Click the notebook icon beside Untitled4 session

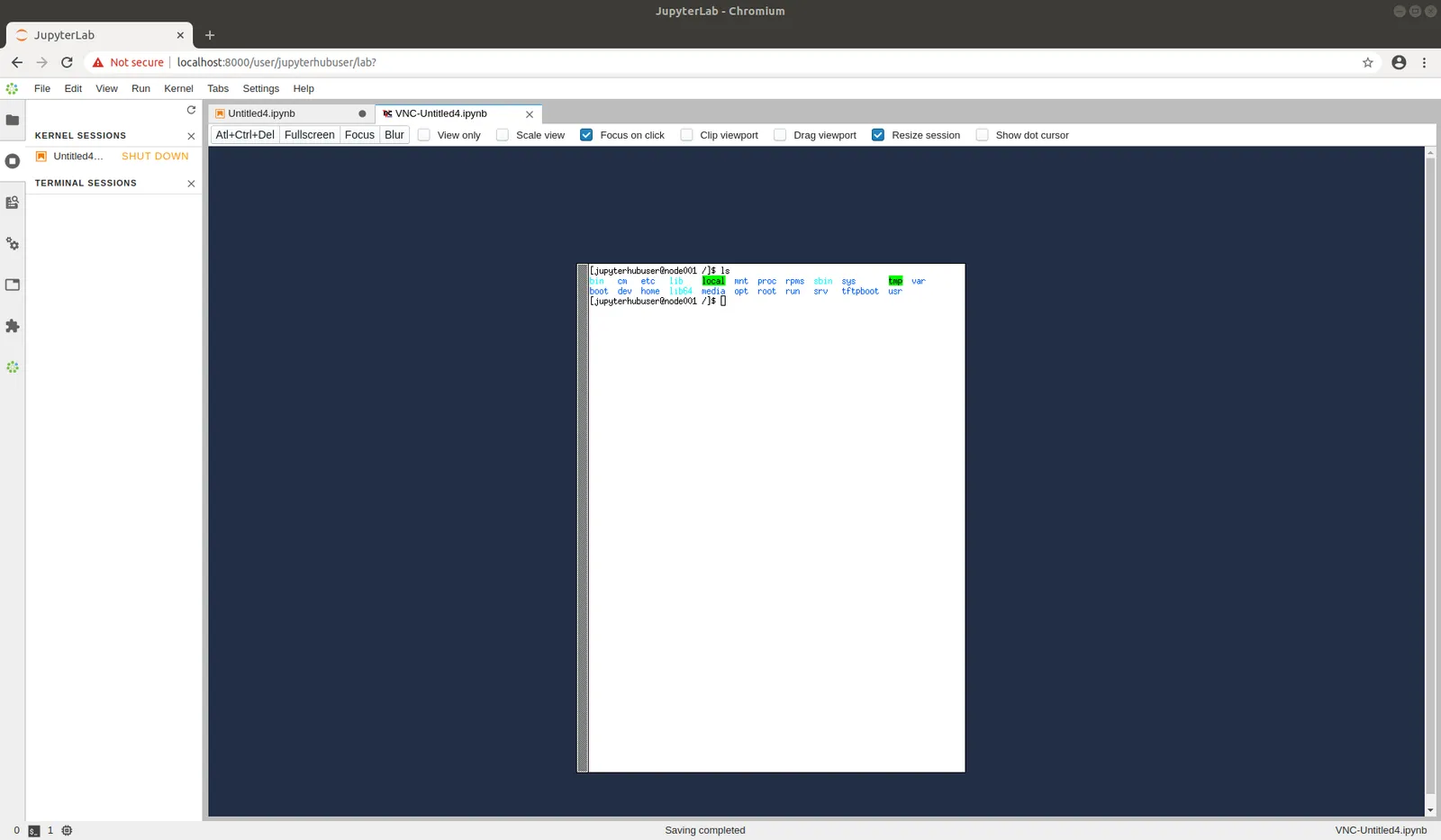[41, 157]
